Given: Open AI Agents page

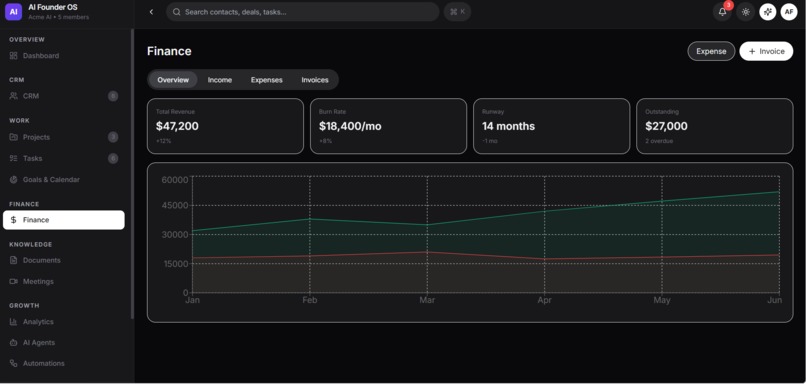Looking at the screenshot, I should tap(64, 342).
